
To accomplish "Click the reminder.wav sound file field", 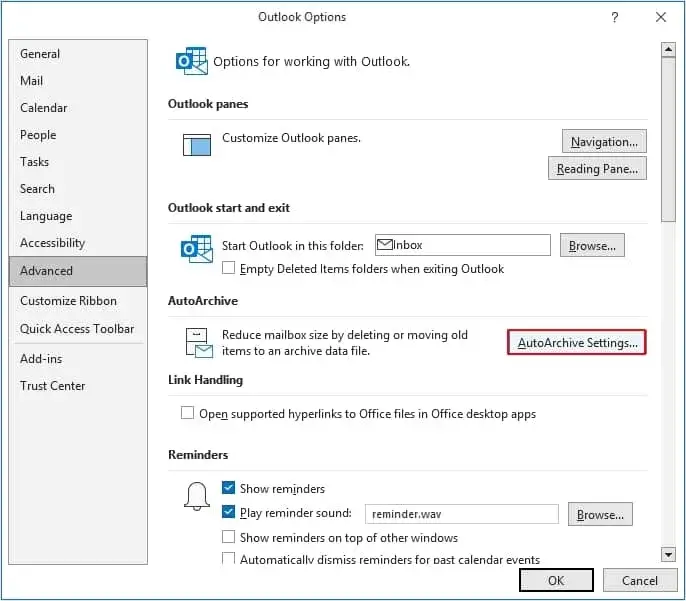I will click(x=462, y=514).
